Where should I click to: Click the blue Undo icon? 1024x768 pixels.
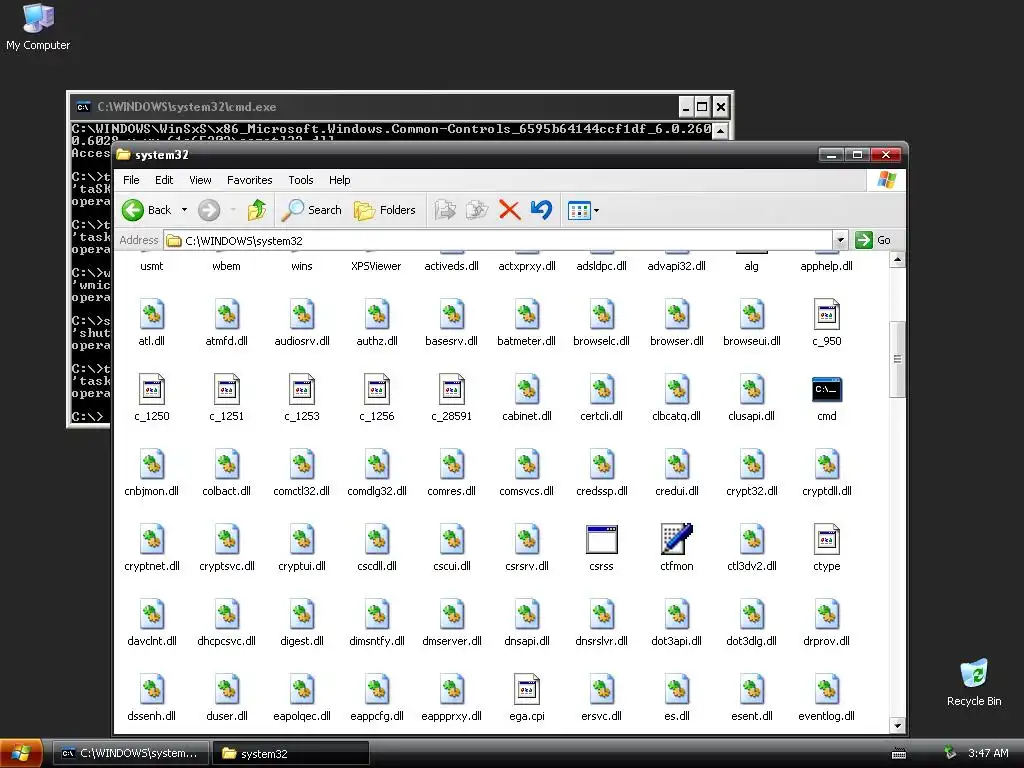541,210
